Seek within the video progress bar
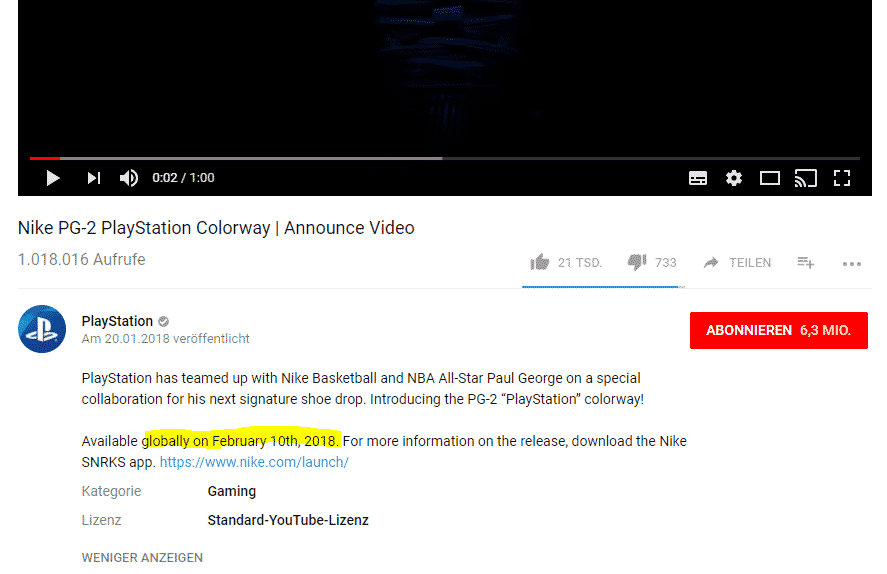The width and height of the screenshot is (887, 574). click(x=445, y=158)
